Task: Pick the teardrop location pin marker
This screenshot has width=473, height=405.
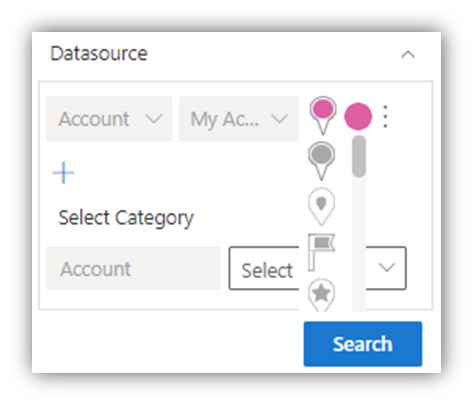Action: (x=321, y=206)
